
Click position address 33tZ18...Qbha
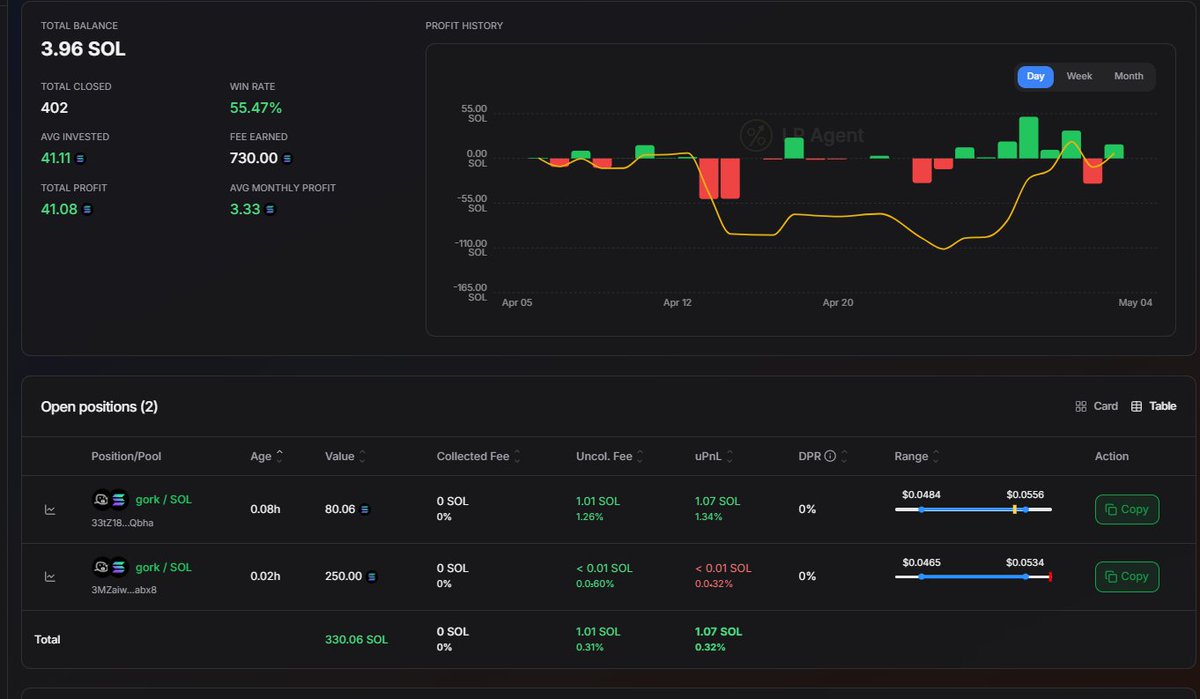122,522
